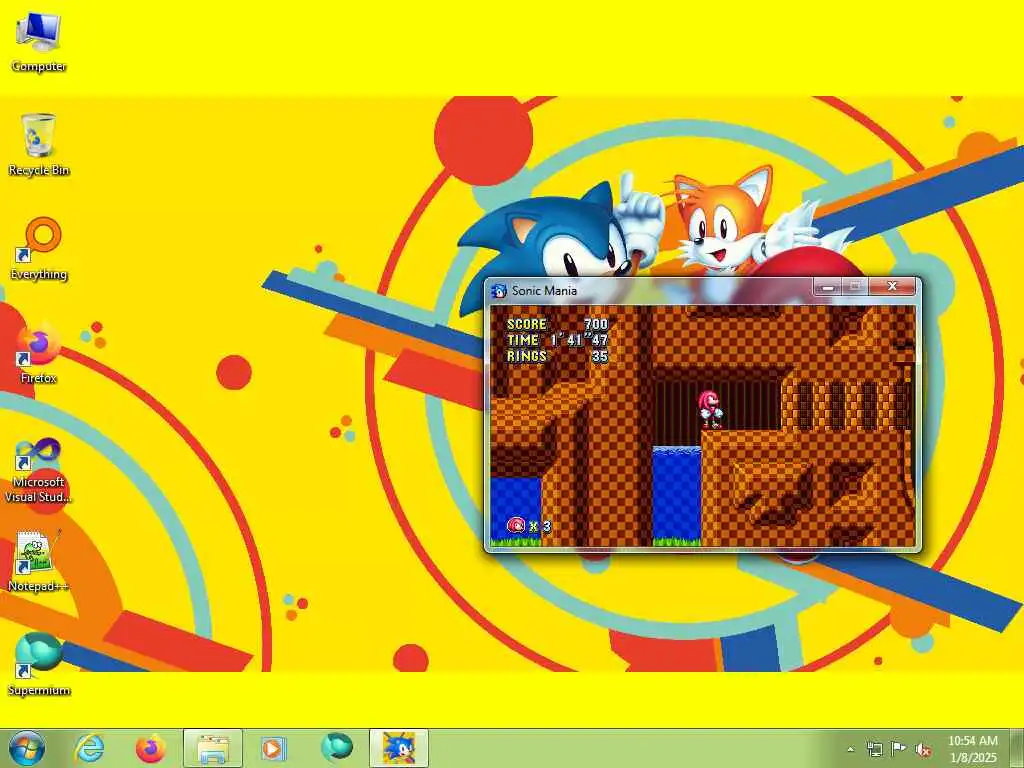Viewport: 1024px width, 768px height.
Task: Show hidden system tray icons arrow
Action: click(850, 749)
